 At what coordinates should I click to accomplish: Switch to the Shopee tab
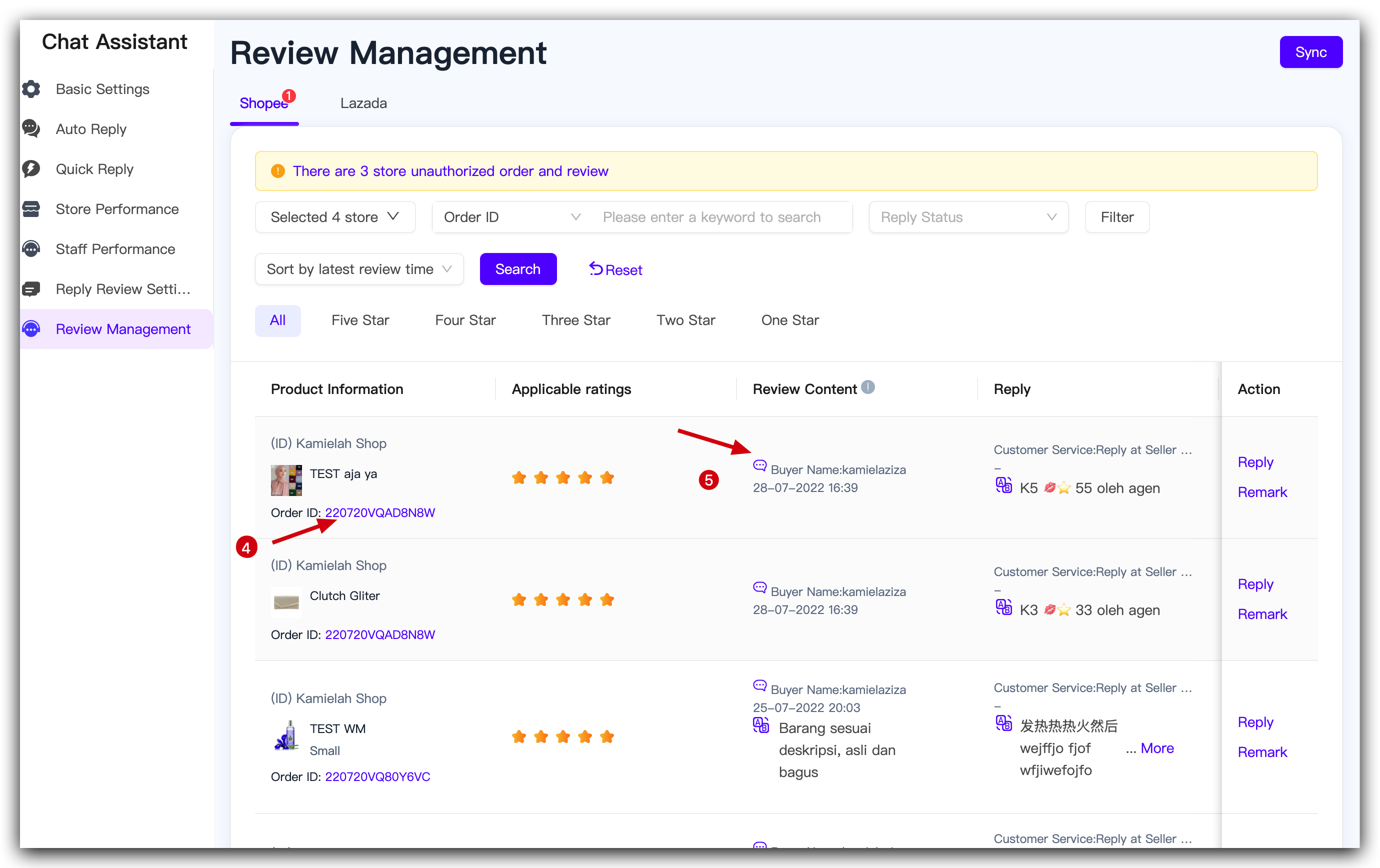pyautogui.click(x=263, y=103)
